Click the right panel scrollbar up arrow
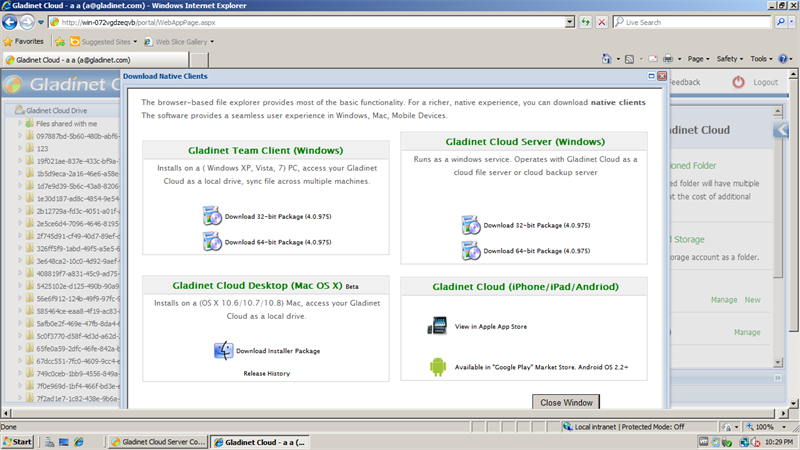 click(778, 111)
